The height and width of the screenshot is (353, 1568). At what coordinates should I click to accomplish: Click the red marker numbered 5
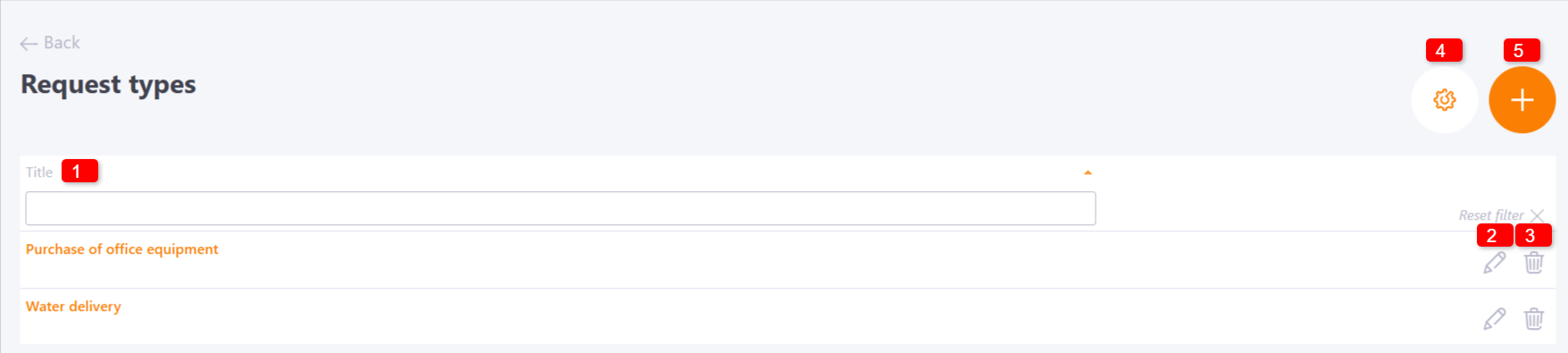(1522, 51)
